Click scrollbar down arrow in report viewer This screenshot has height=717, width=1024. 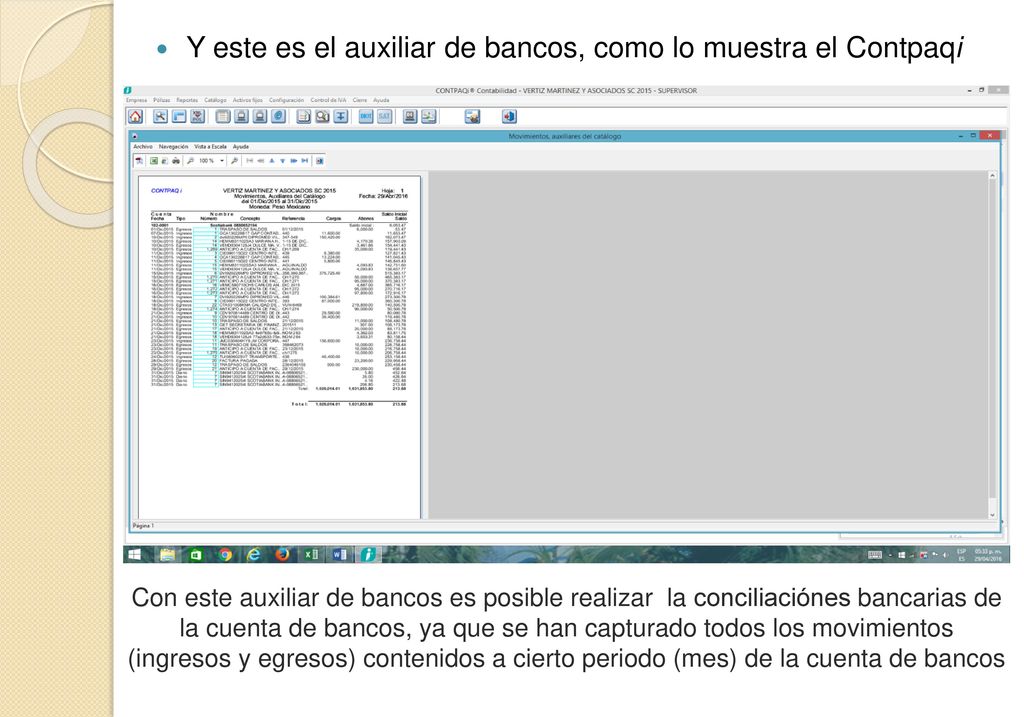click(x=992, y=515)
